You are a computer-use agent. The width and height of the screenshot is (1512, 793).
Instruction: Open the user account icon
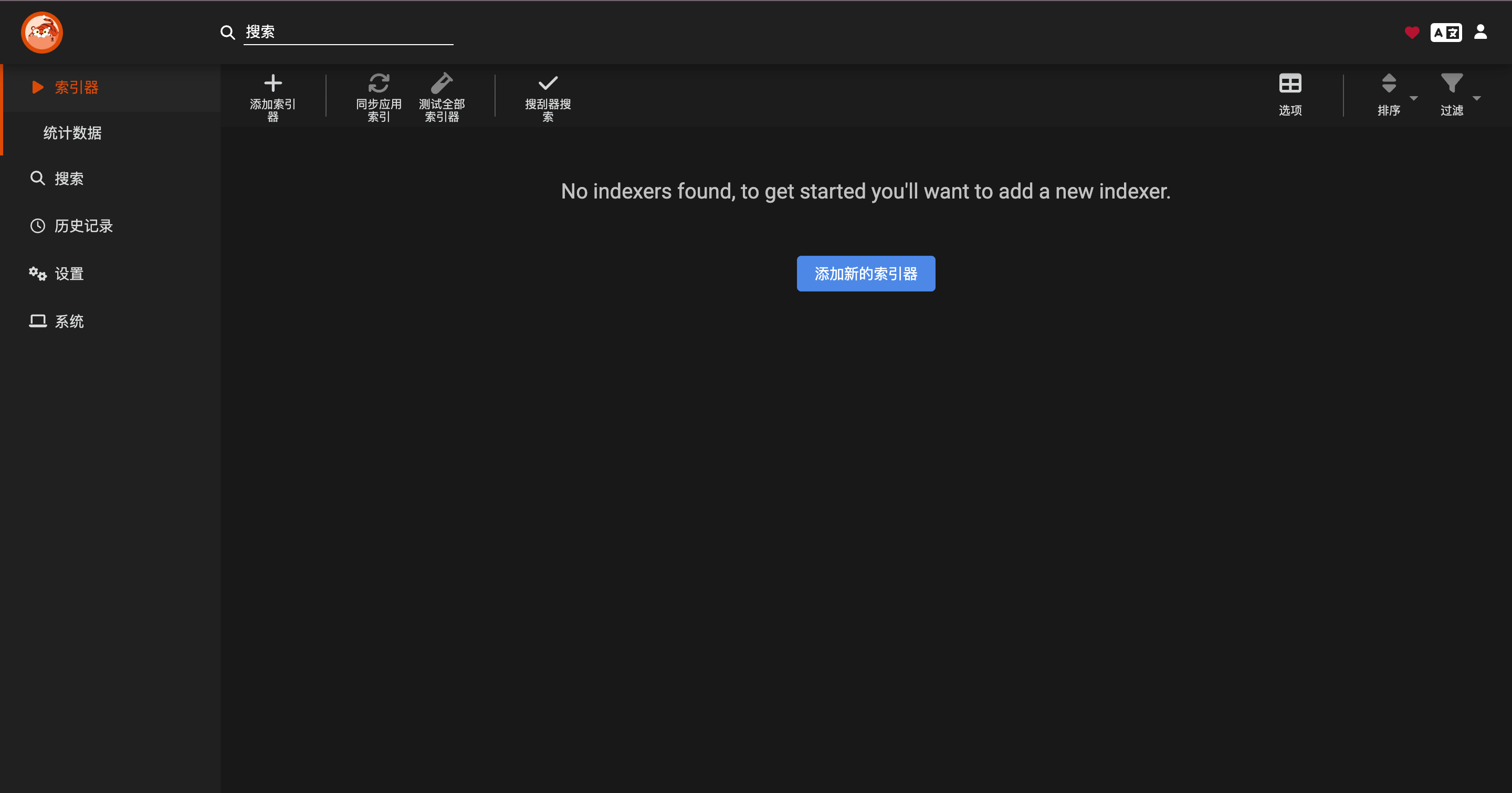tap(1480, 32)
